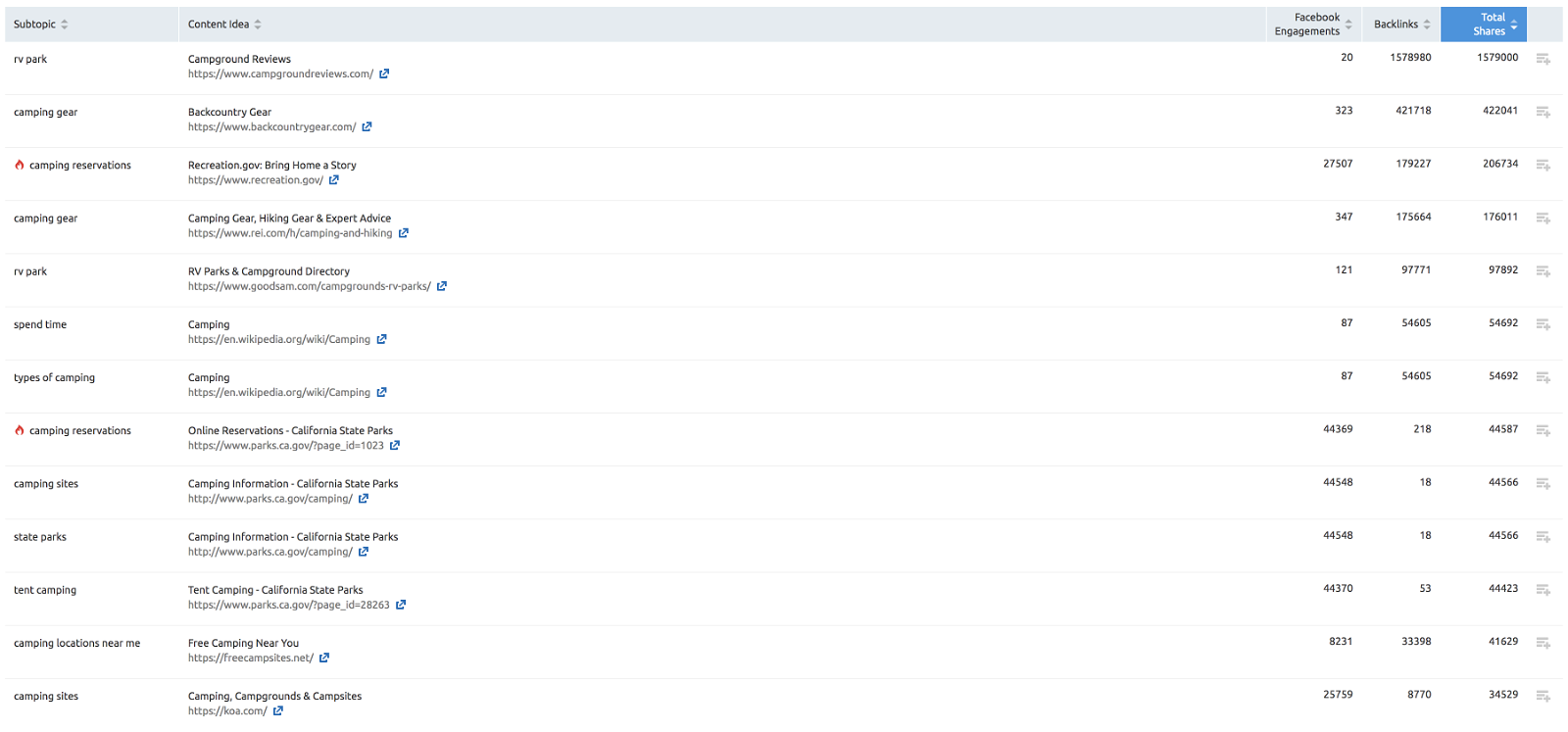Add types of camping idea to list

tap(1543, 376)
